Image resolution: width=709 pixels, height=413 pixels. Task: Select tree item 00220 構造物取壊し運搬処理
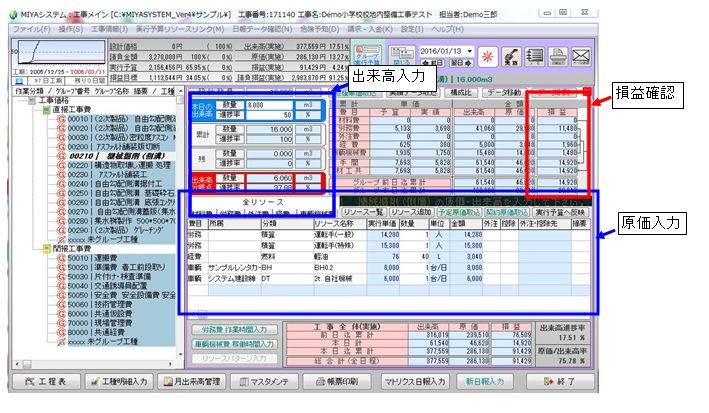point(121,166)
